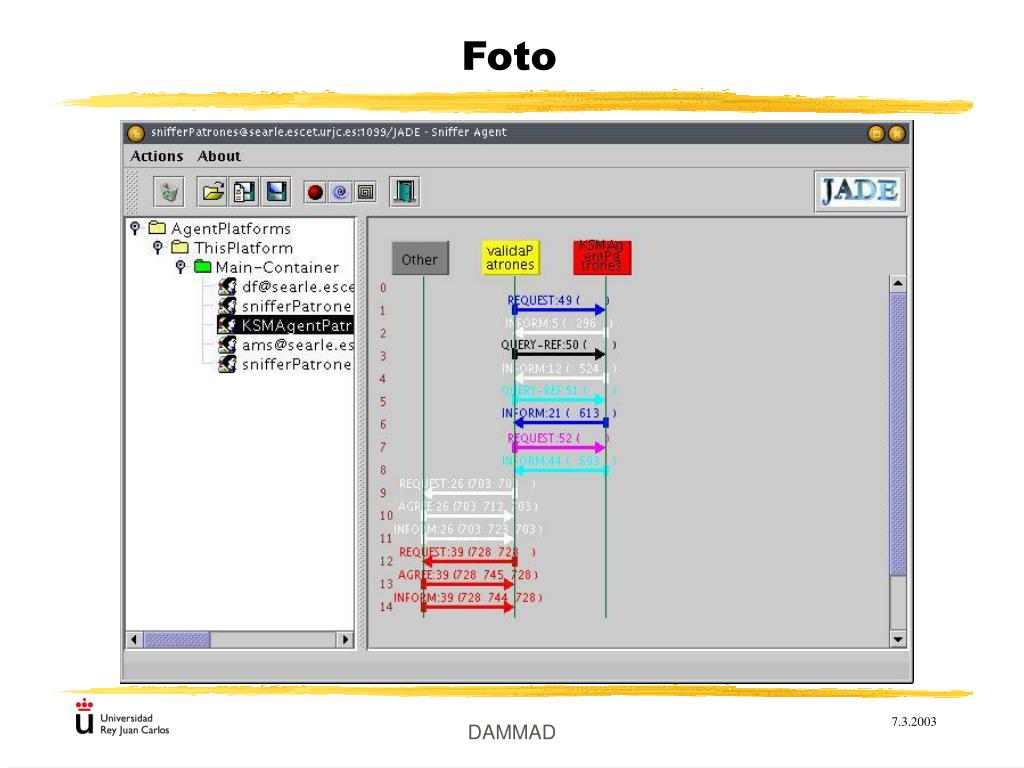
Task: Click the canvas scrollbar down arrow
Action: pyautogui.click(x=898, y=639)
